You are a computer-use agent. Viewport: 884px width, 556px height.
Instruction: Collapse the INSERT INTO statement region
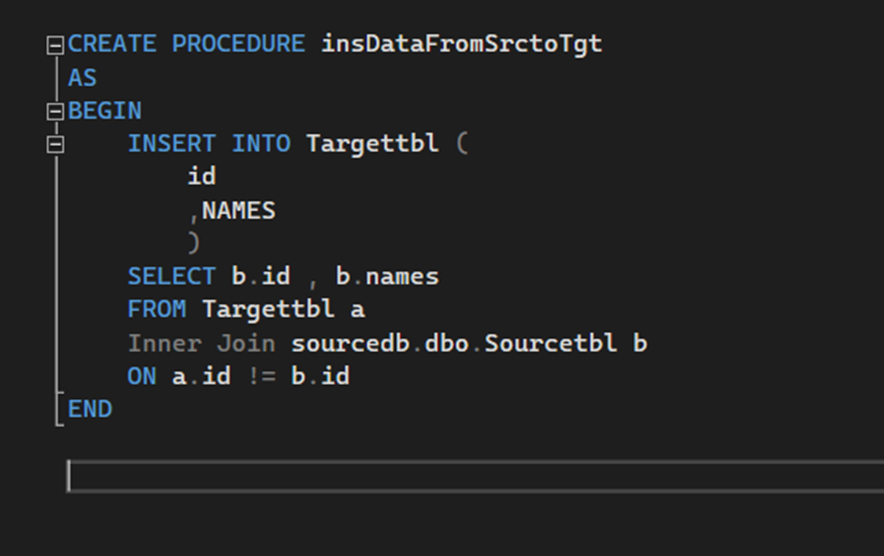[55, 145]
